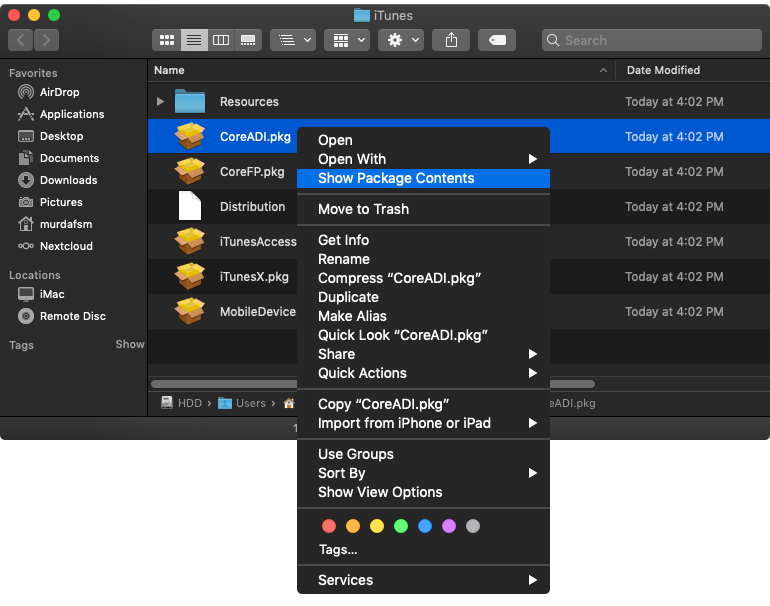
Task: Select the Resources folder icon
Action: (x=190, y=101)
